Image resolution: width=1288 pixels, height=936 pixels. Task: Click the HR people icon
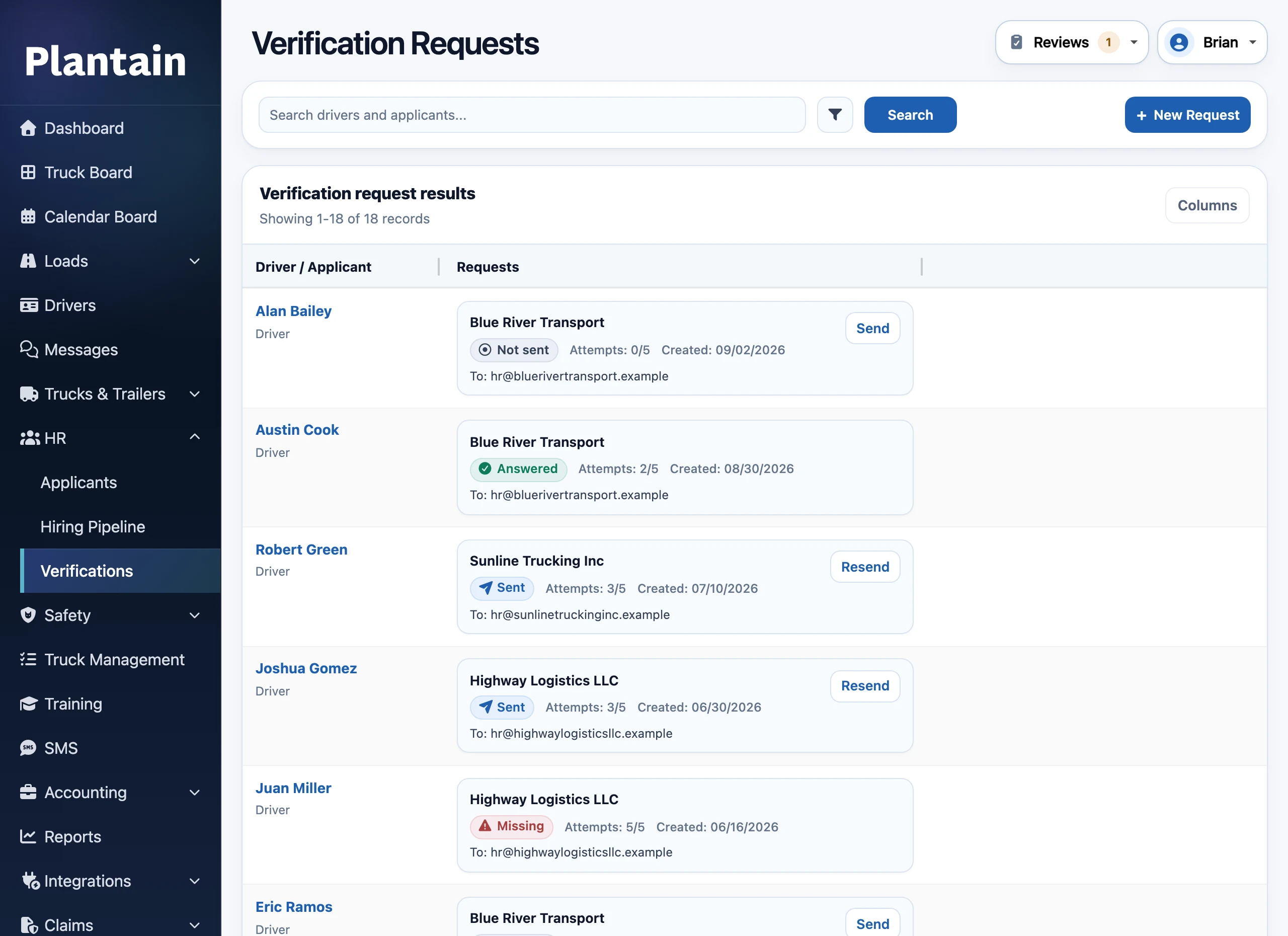[x=30, y=438]
